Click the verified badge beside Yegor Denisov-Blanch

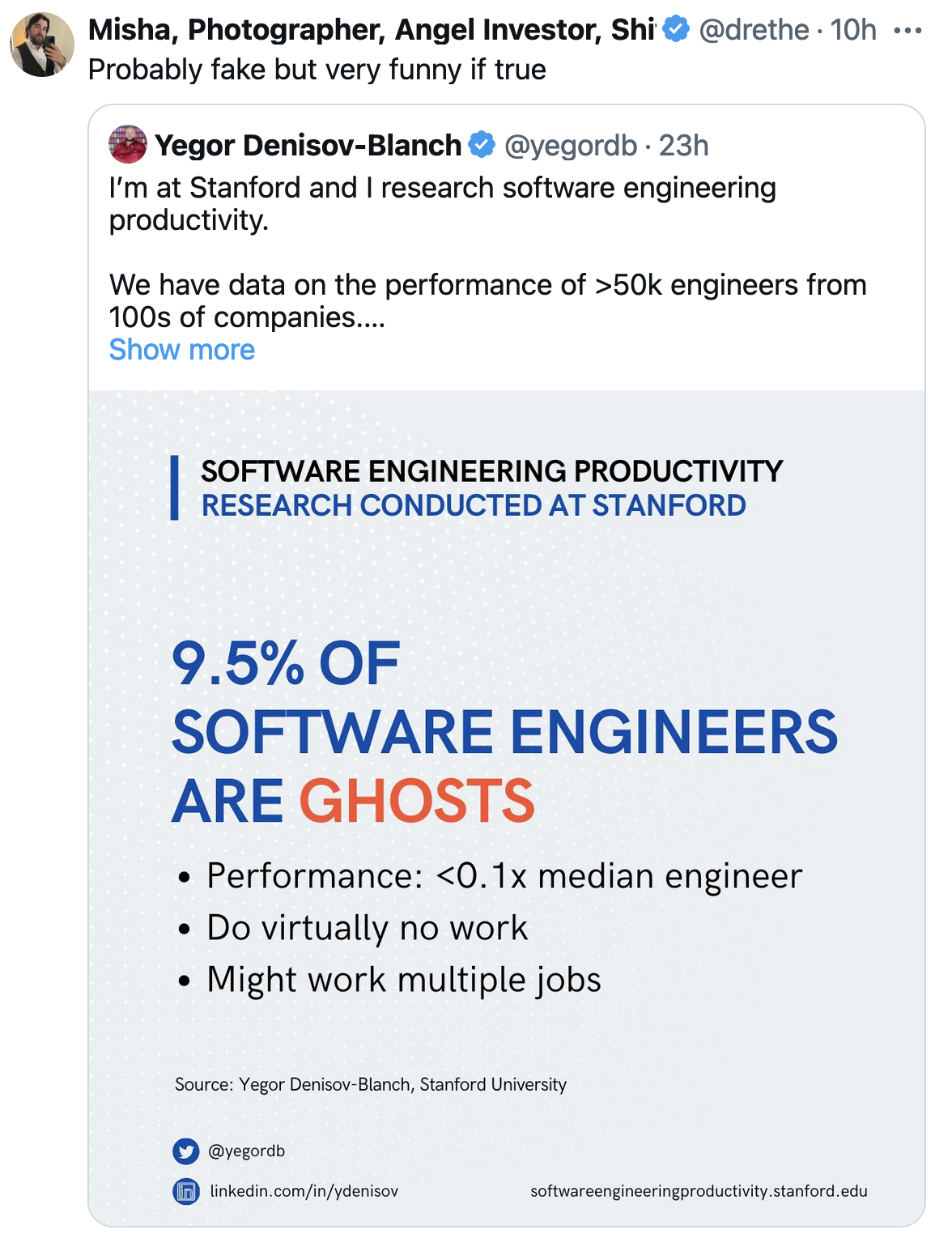[x=482, y=145]
